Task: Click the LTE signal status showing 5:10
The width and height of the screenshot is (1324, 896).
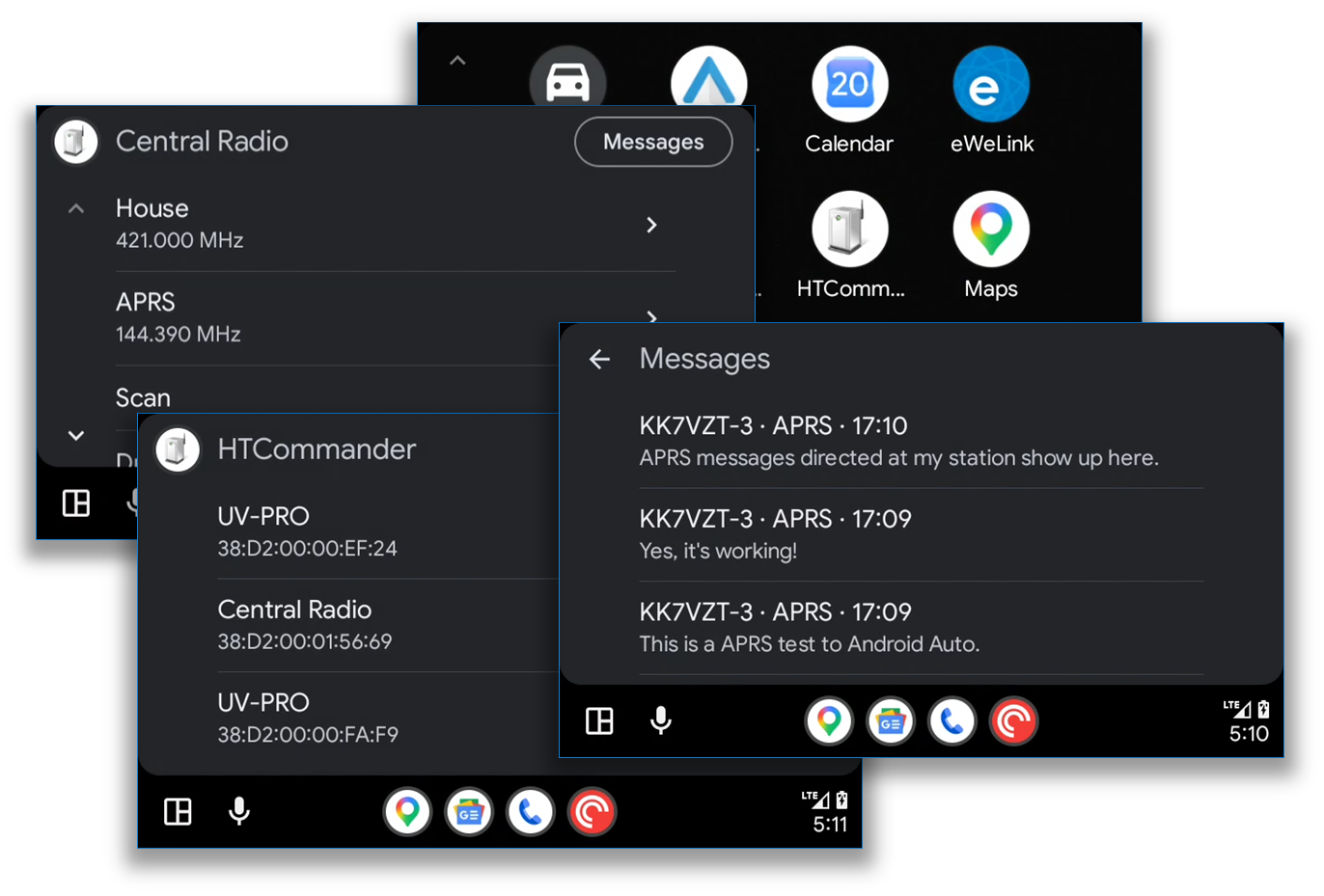Action: pyautogui.click(x=1248, y=721)
